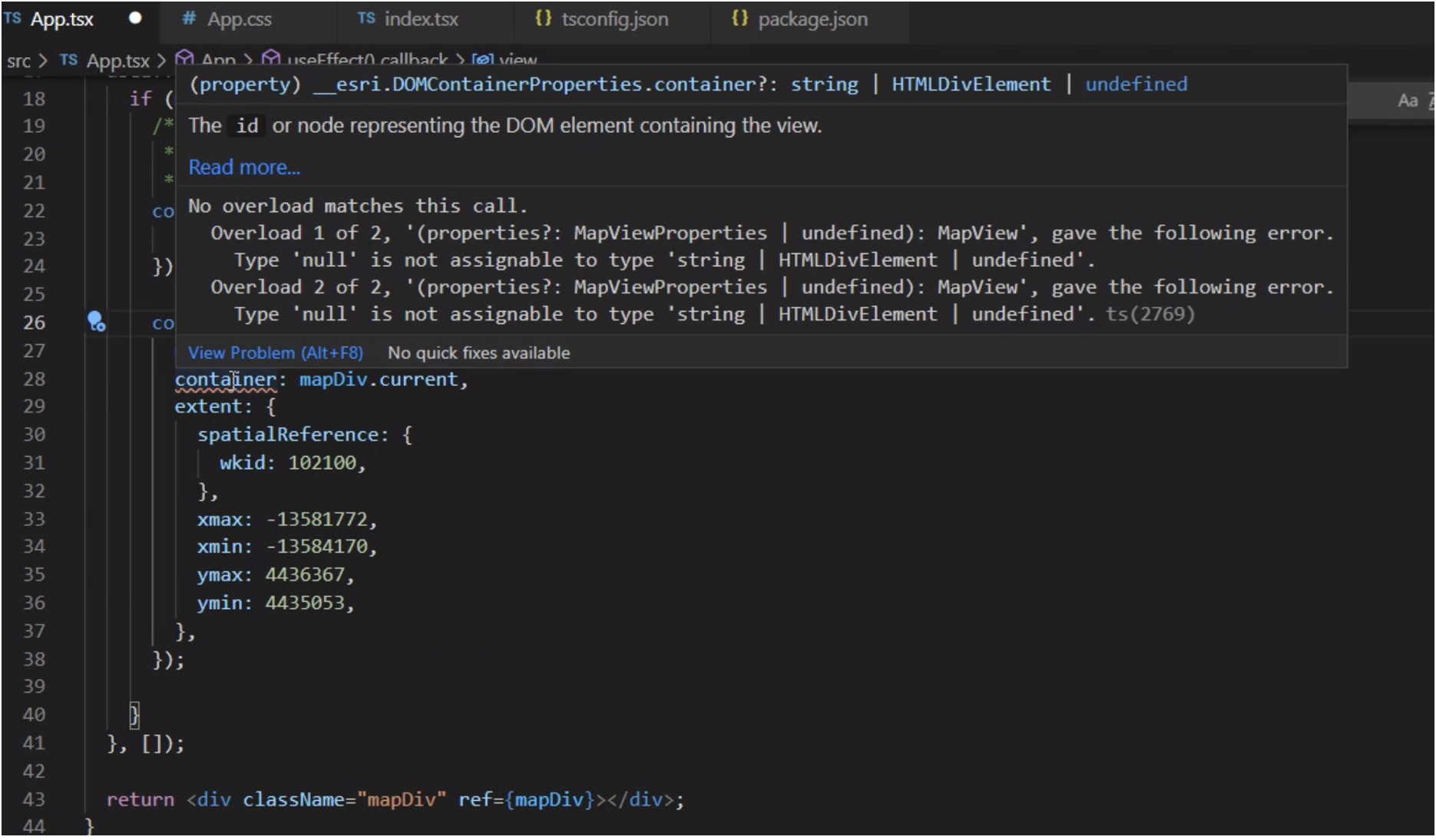Viewport: 1436px width, 840px height.
Task: Click 'No quick fixes available' text in tooltip
Action: coord(478,353)
